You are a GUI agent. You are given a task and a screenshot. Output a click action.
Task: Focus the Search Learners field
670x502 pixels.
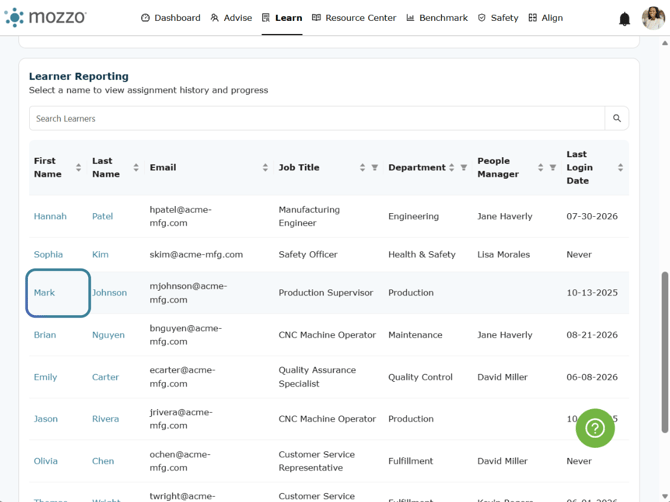[317, 118]
